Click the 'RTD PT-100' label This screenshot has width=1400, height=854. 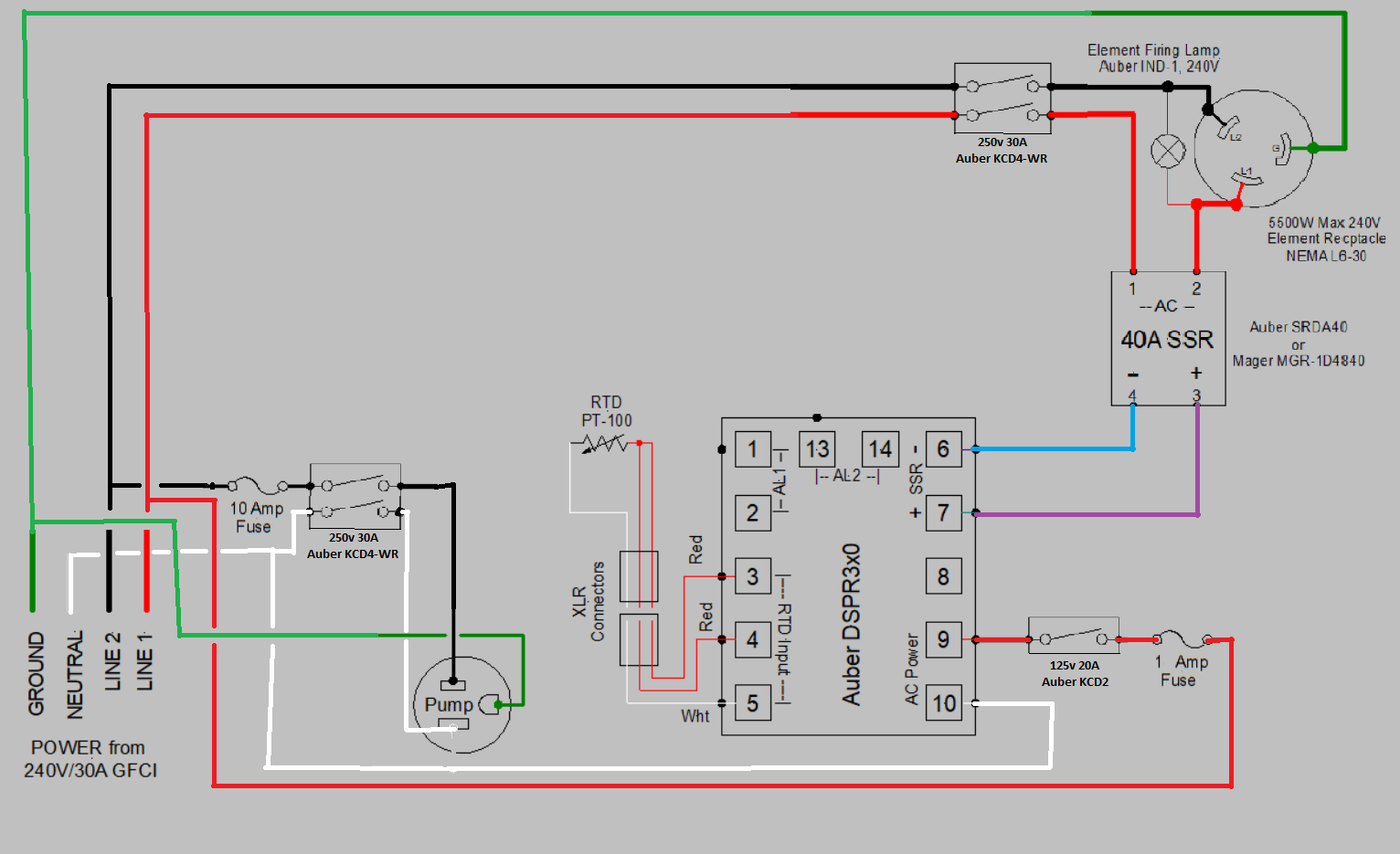pyautogui.click(x=607, y=411)
